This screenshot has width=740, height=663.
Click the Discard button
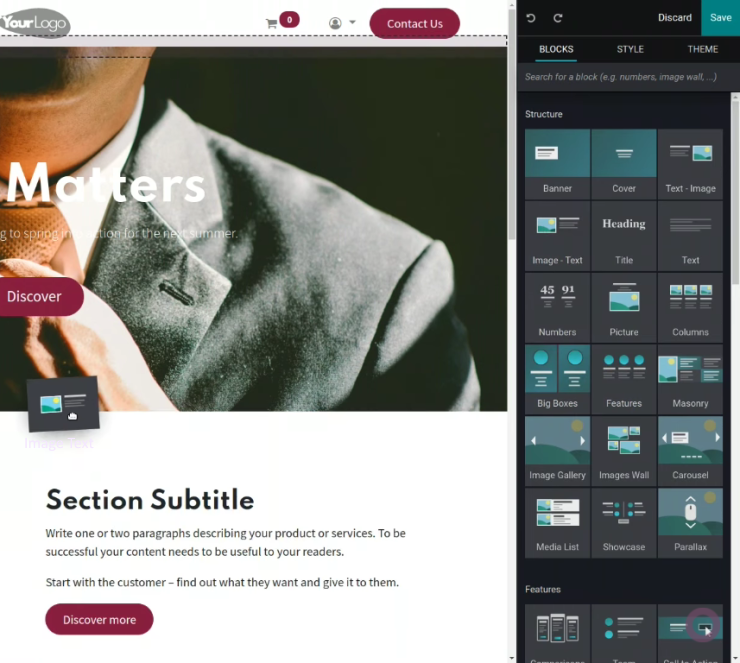[x=675, y=17]
